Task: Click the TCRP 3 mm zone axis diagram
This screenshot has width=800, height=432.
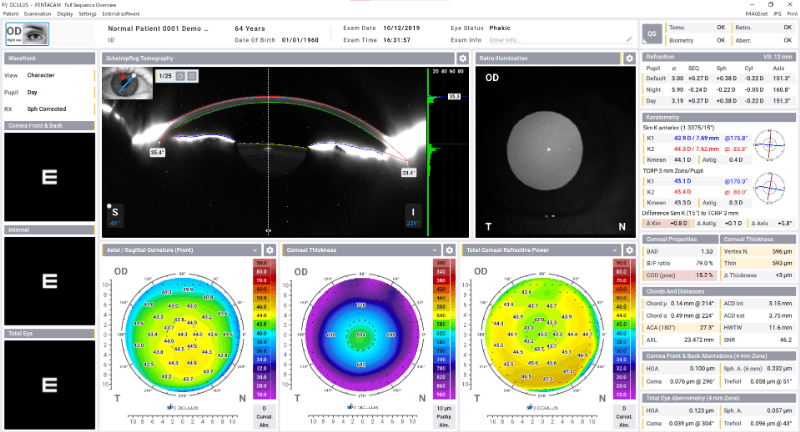Action: tap(769, 187)
